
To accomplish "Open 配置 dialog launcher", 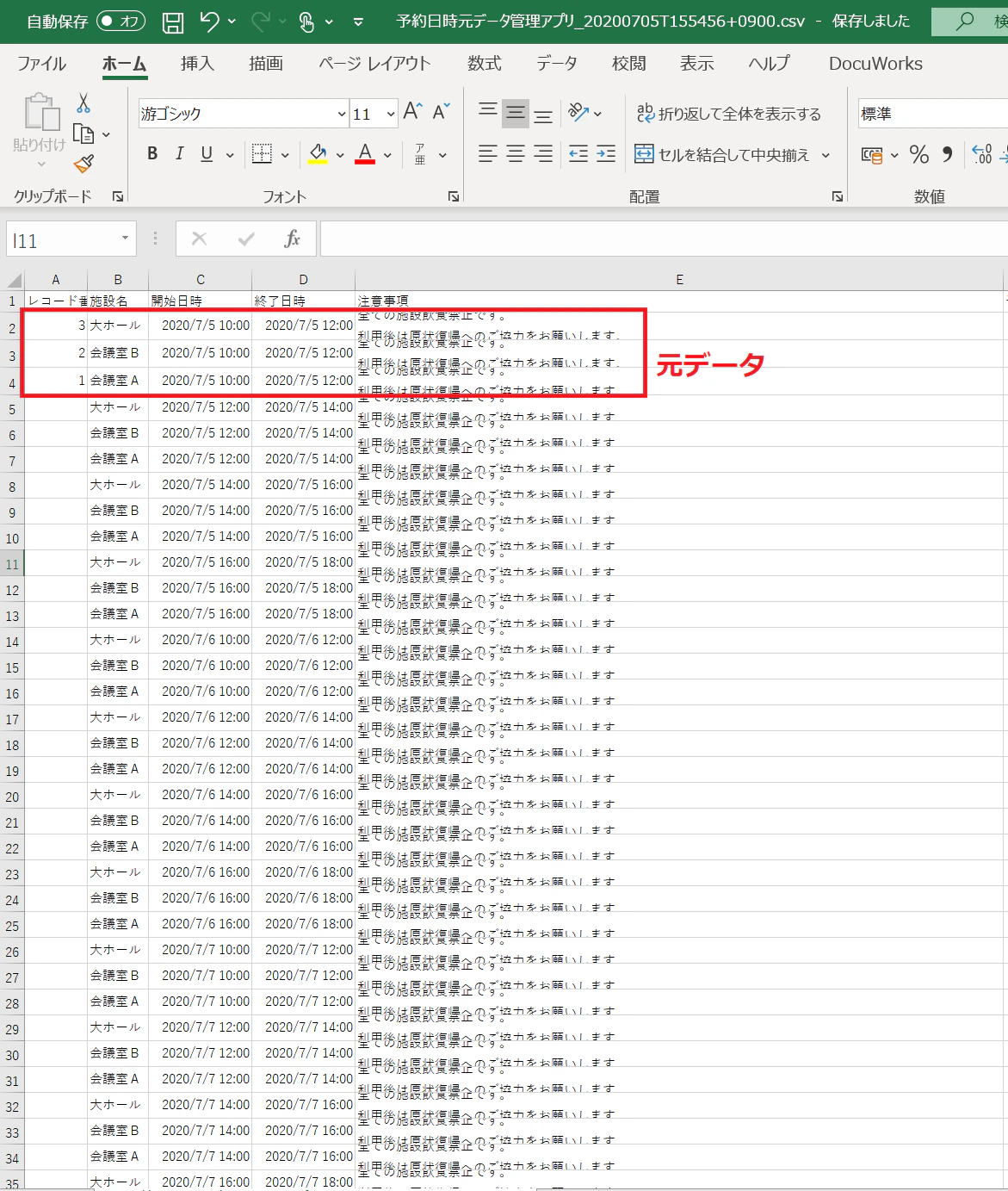I will click(838, 196).
